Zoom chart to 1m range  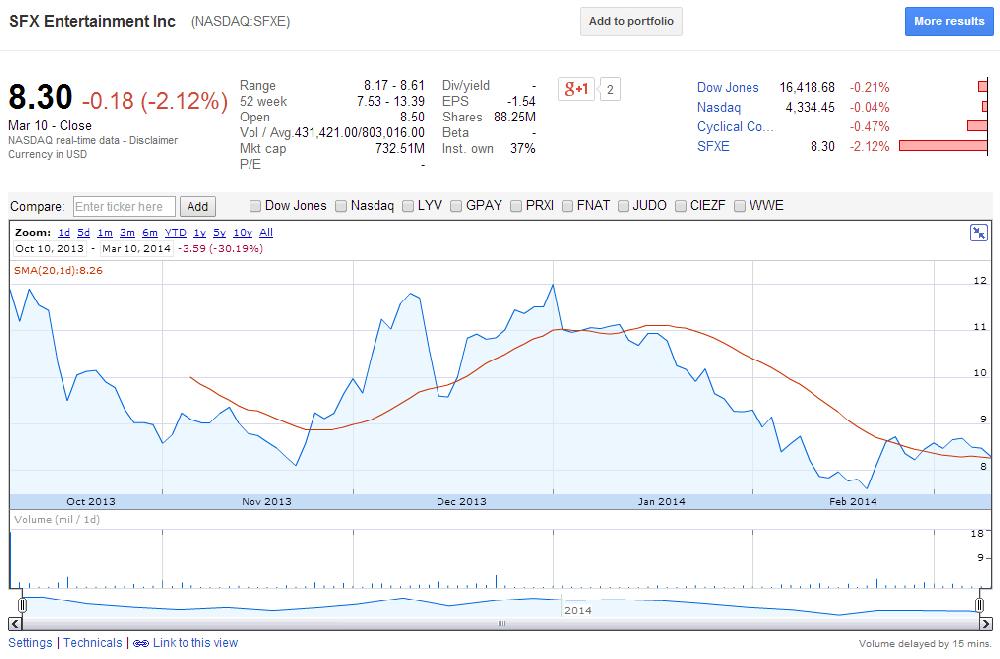click(105, 233)
